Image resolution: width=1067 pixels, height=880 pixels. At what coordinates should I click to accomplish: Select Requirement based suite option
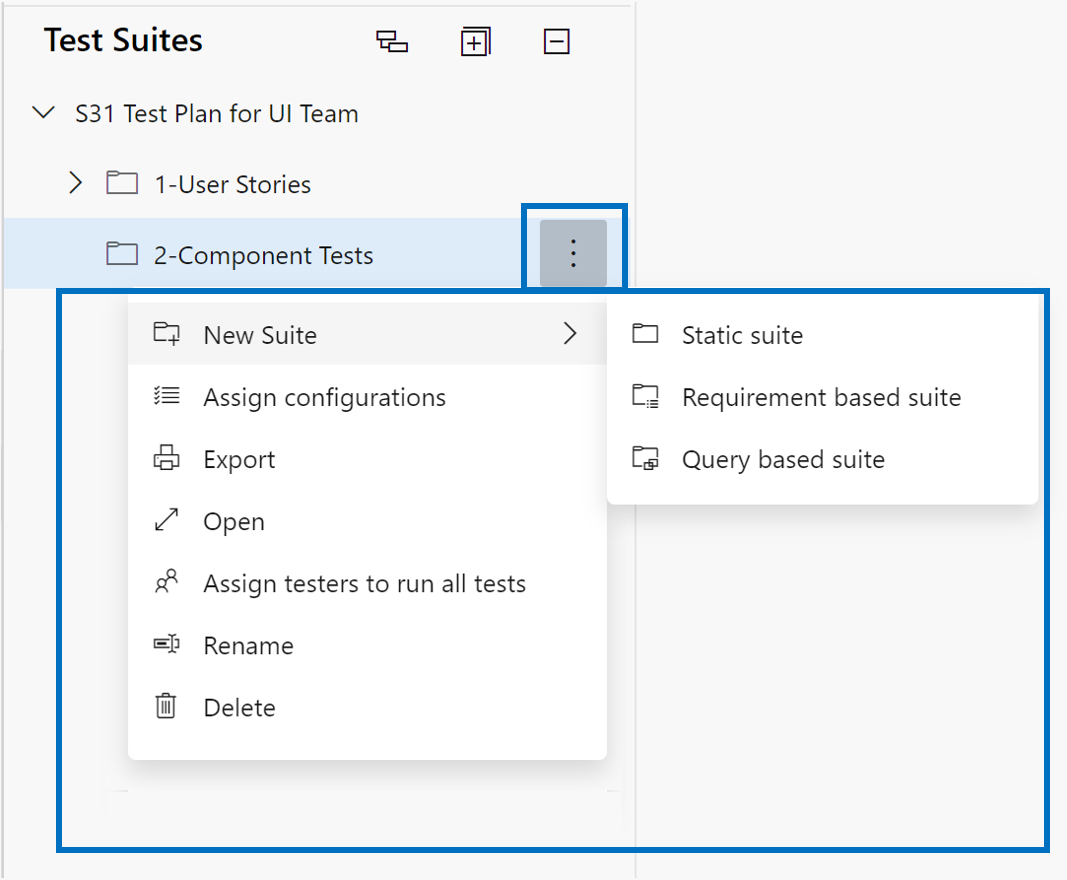click(821, 397)
